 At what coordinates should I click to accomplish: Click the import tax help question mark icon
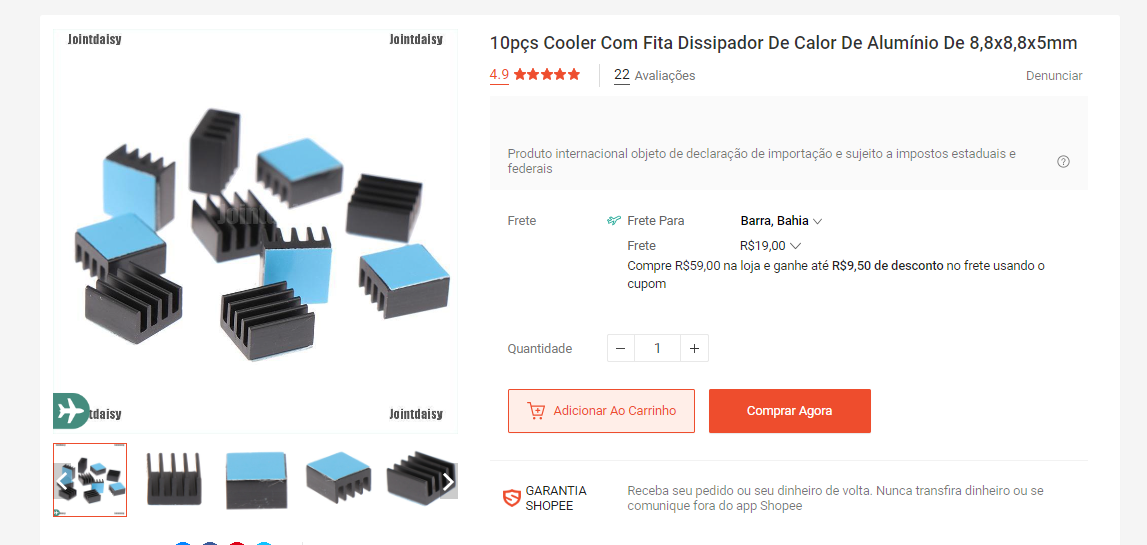(1063, 162)
